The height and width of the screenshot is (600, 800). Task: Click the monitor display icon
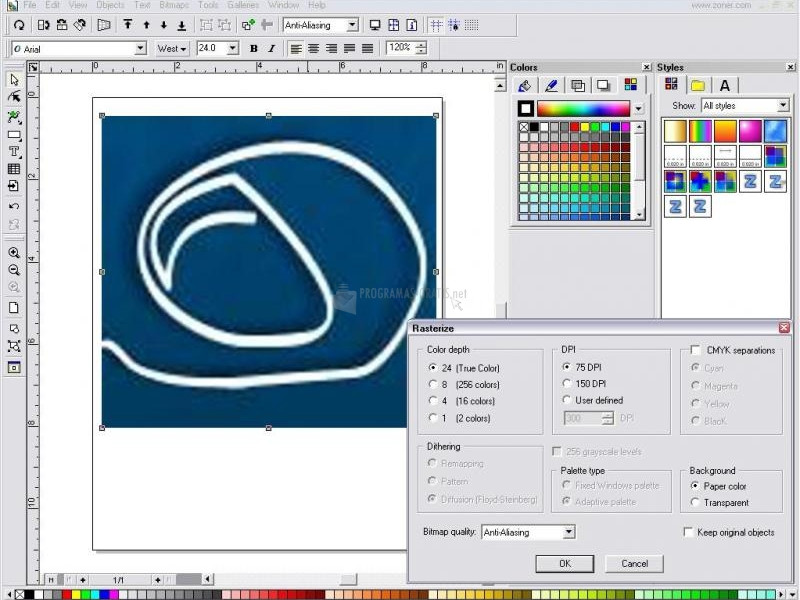[x=375, y=25]
